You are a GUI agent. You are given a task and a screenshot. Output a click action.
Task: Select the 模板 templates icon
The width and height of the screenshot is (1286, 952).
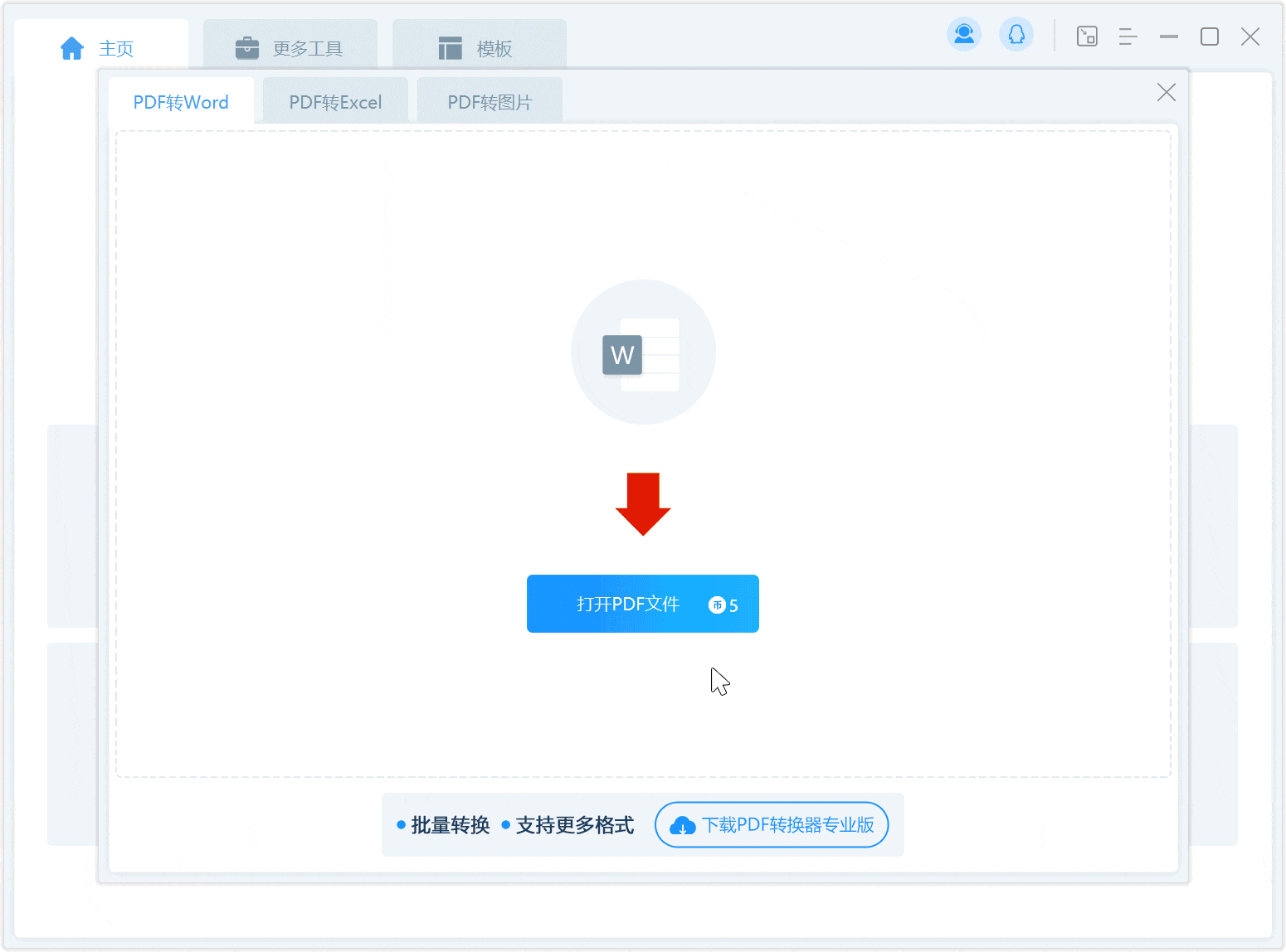(x=449, y=47)
